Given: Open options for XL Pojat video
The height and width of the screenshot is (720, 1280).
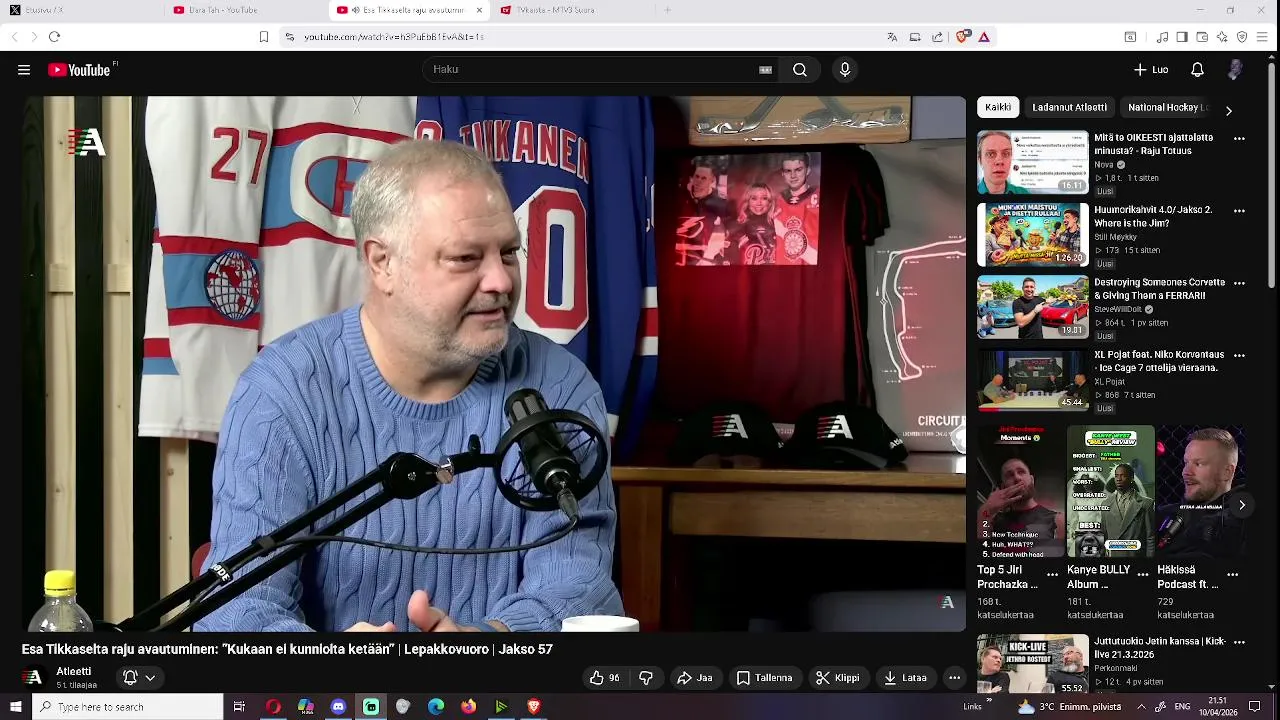Looking at the screenshot, I should (x=1239, y=356).
